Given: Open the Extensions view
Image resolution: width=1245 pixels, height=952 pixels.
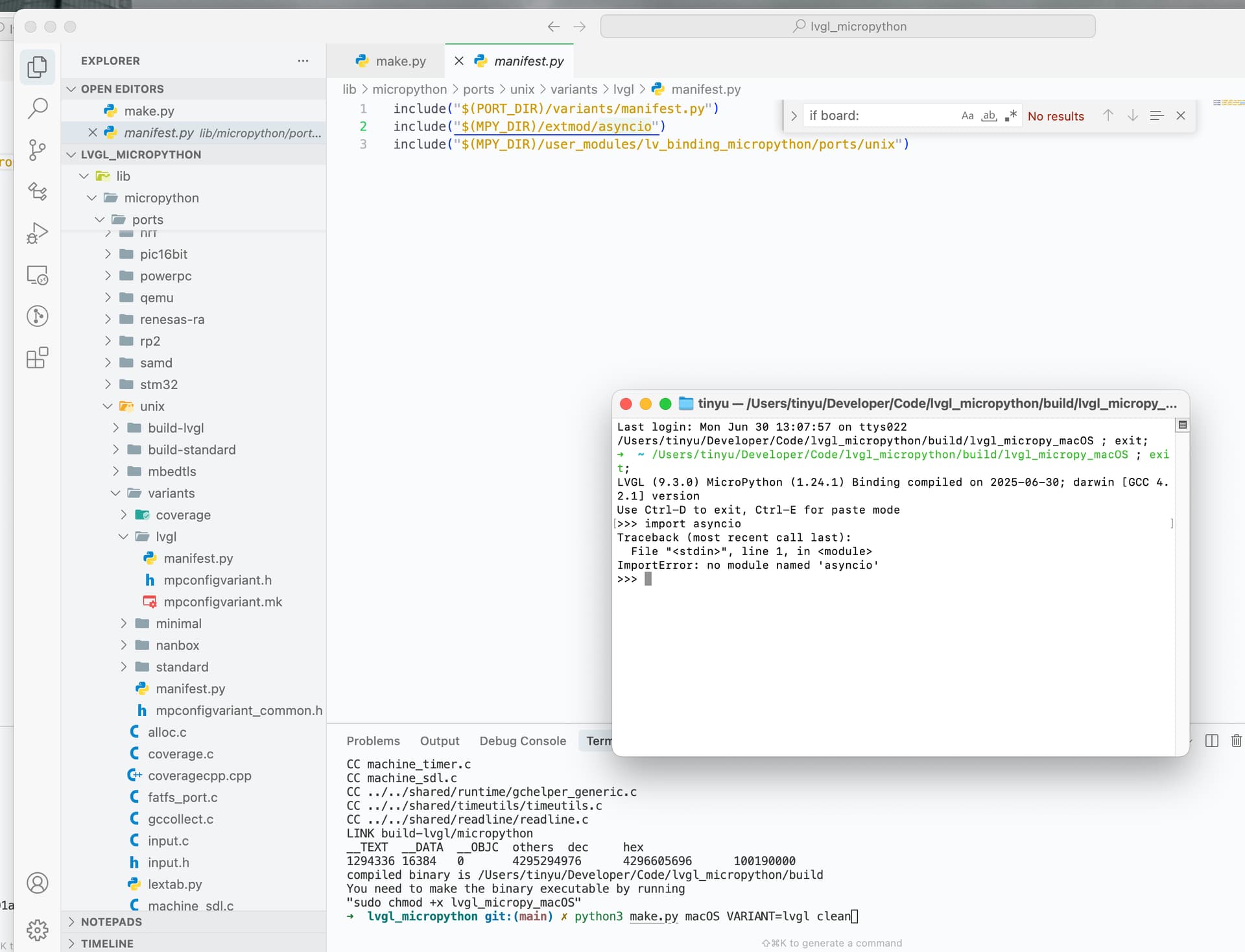Looking at the screenshot, I should click(x=37, y=357).
